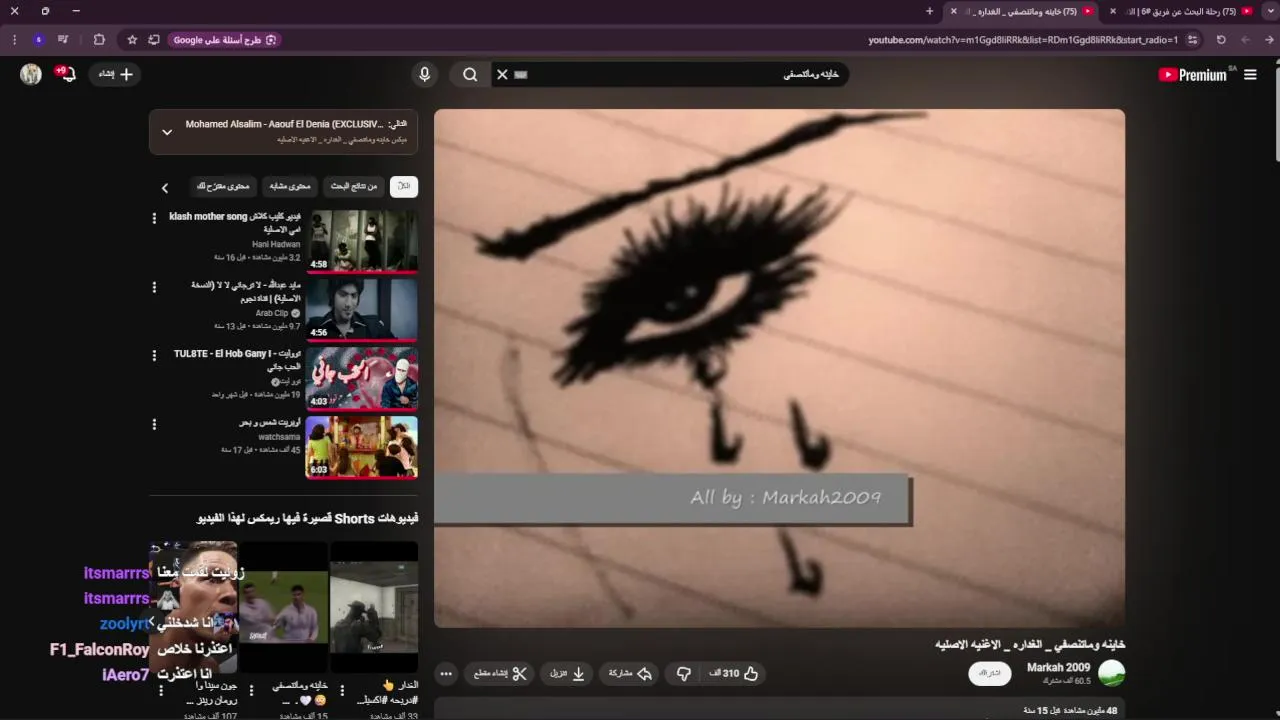The width and height of the screenshot is (1280, 720).
Task: View site information icon in address bar
Action: (1193, 39)
